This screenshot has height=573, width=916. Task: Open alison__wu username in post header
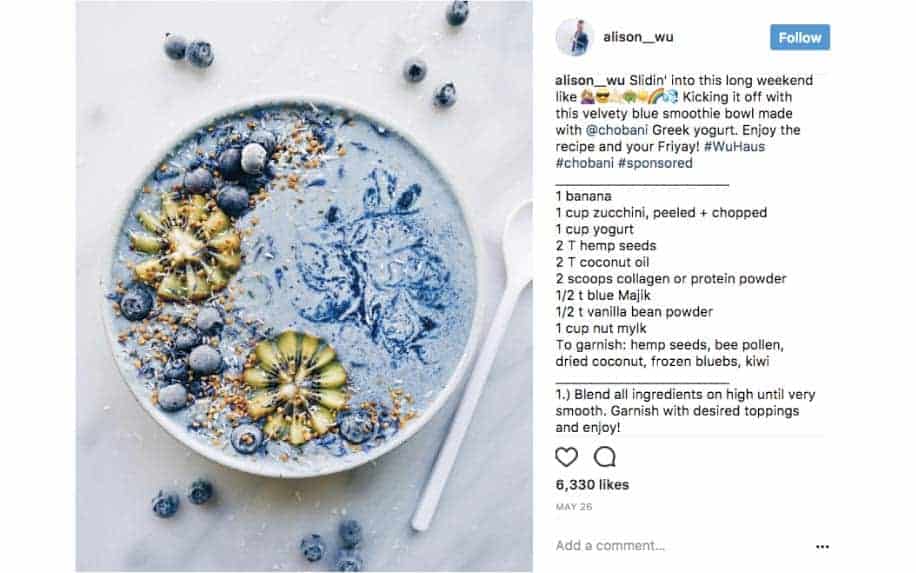(x=638, y=37)
